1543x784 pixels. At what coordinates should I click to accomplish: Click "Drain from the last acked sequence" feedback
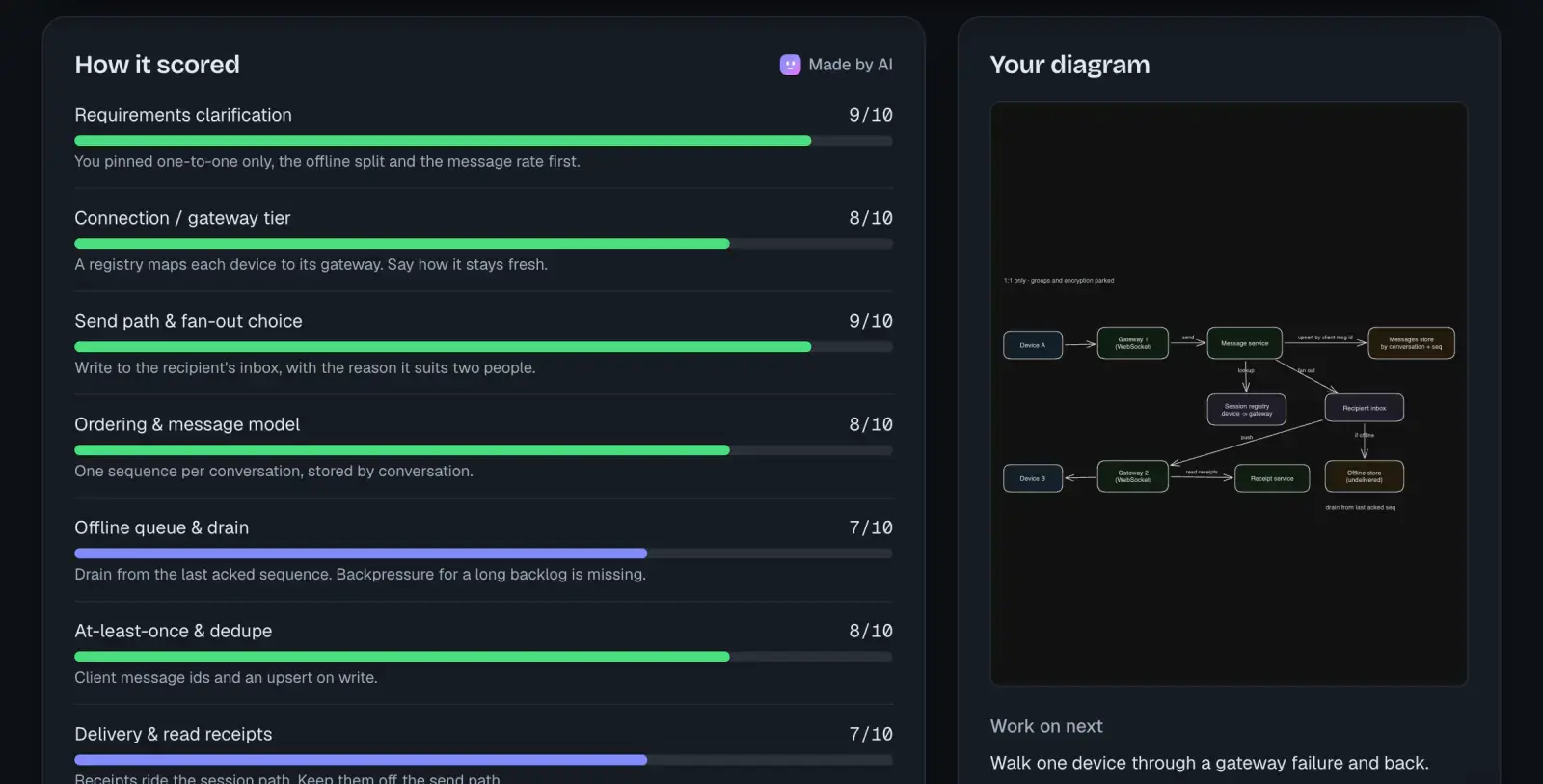[x=360, y=574]
